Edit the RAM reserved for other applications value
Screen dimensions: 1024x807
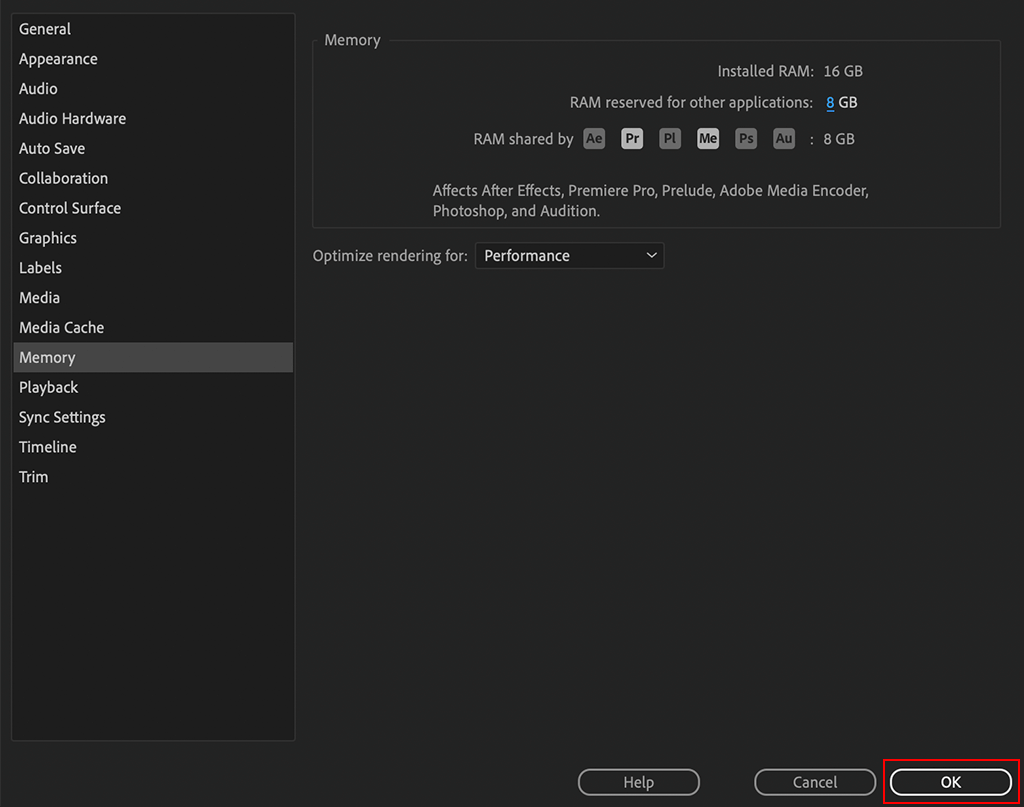coord(830,103)
